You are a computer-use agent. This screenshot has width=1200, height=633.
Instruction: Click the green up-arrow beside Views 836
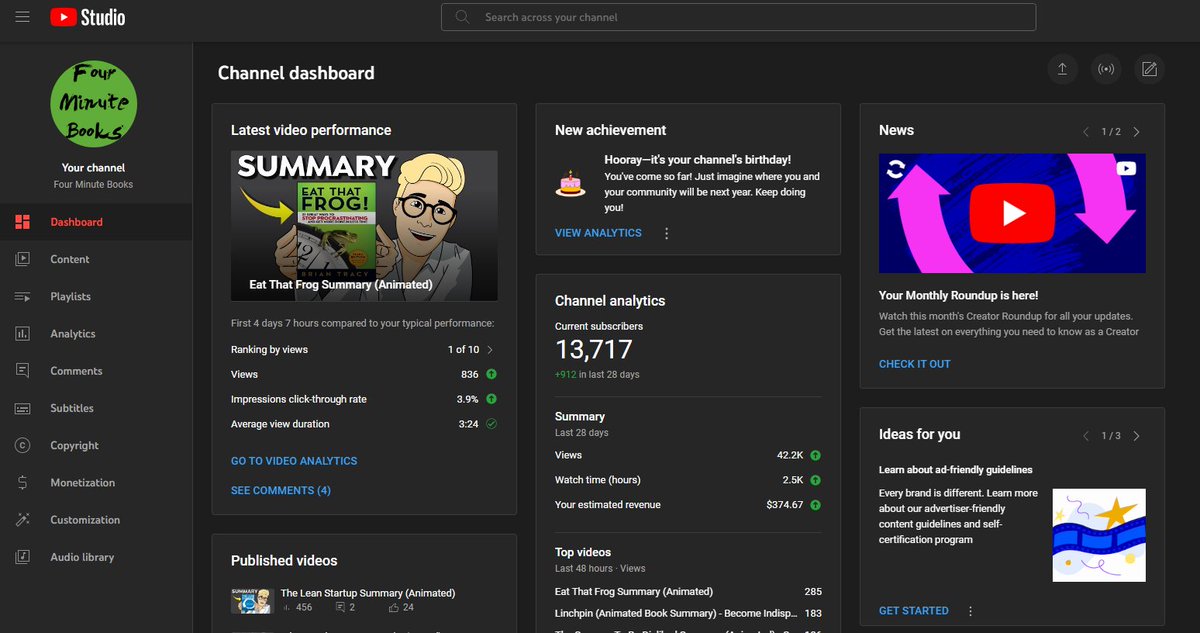pyautogui.click(x=491, y=374)
